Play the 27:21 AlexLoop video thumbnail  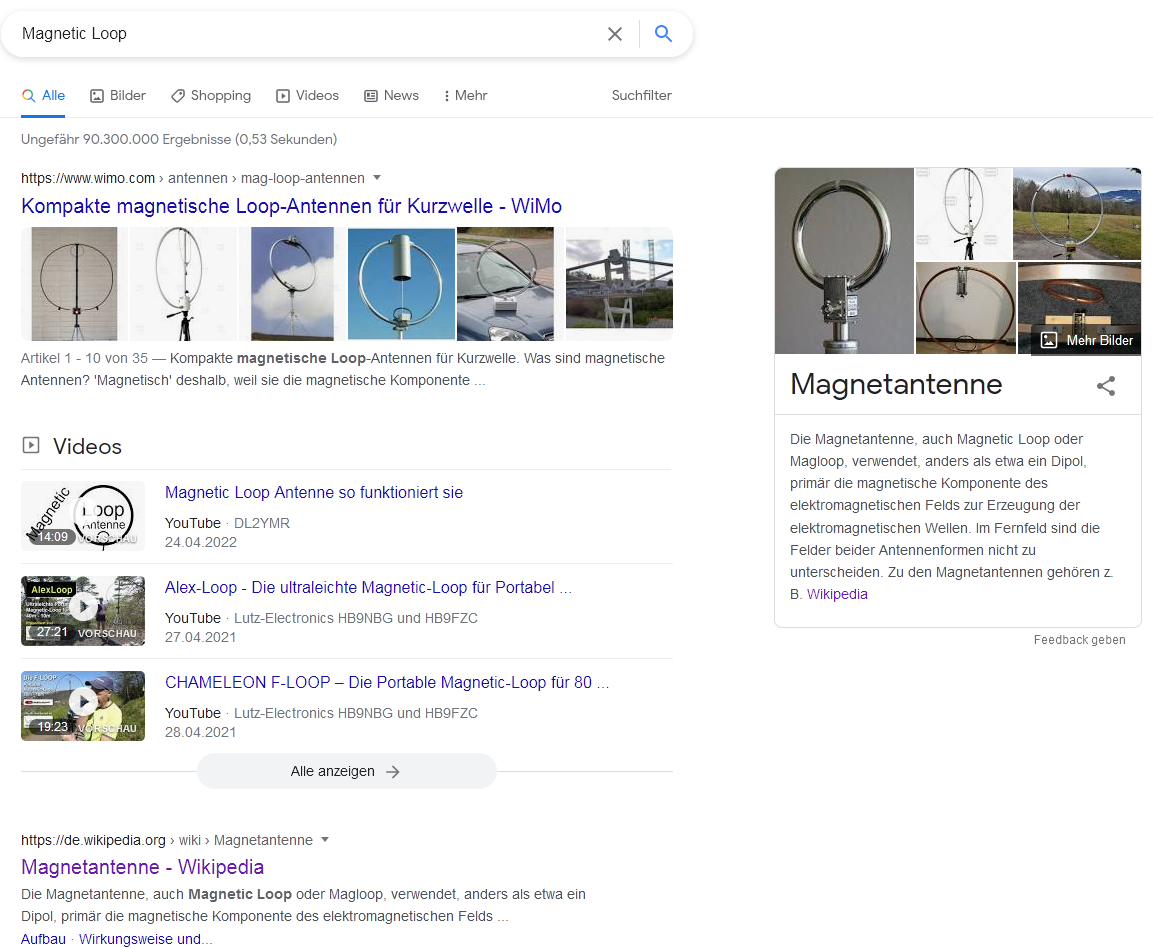[x=83, y=610]
